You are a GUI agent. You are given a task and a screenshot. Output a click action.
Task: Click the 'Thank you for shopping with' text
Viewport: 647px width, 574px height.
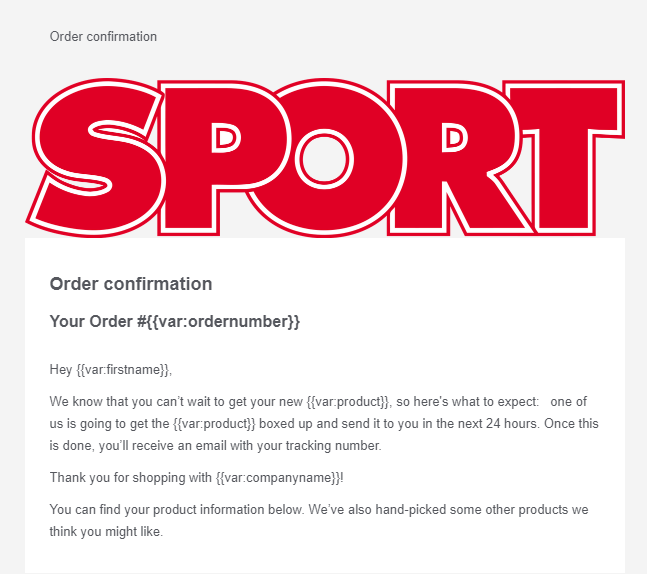(x=130, y=477)
